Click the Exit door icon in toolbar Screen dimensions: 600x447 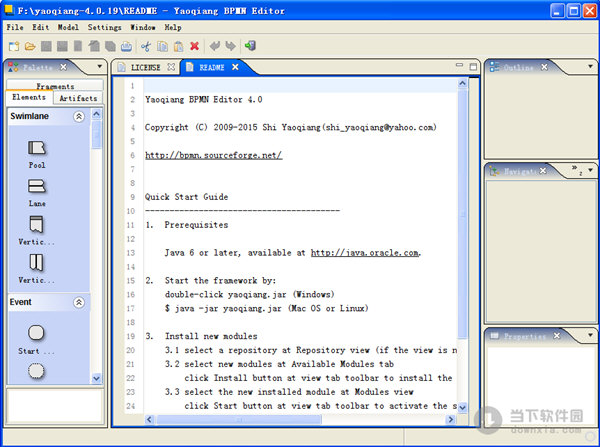pos(250,46)
